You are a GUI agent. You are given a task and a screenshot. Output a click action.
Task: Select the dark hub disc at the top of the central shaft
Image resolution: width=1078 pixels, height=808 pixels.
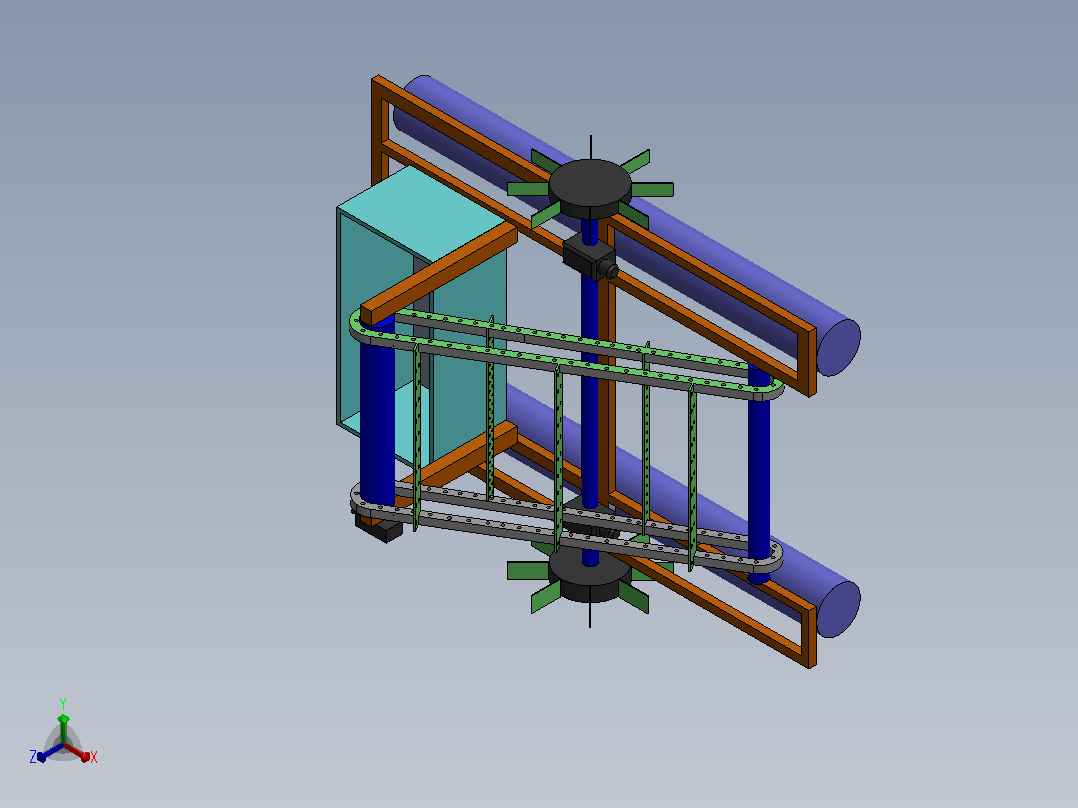[590, 188]
